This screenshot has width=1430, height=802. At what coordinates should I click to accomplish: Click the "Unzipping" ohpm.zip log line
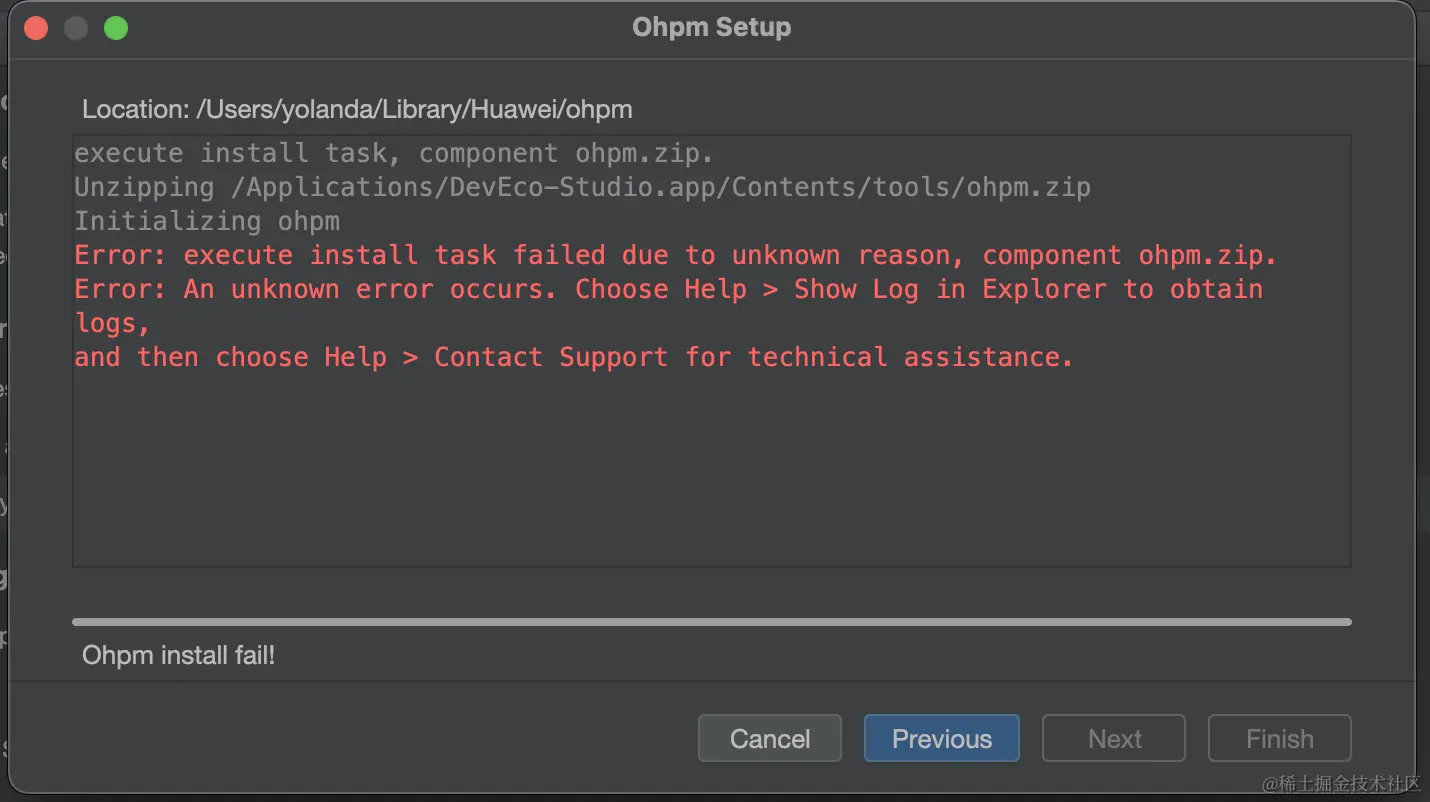click(x=582, y=187)
